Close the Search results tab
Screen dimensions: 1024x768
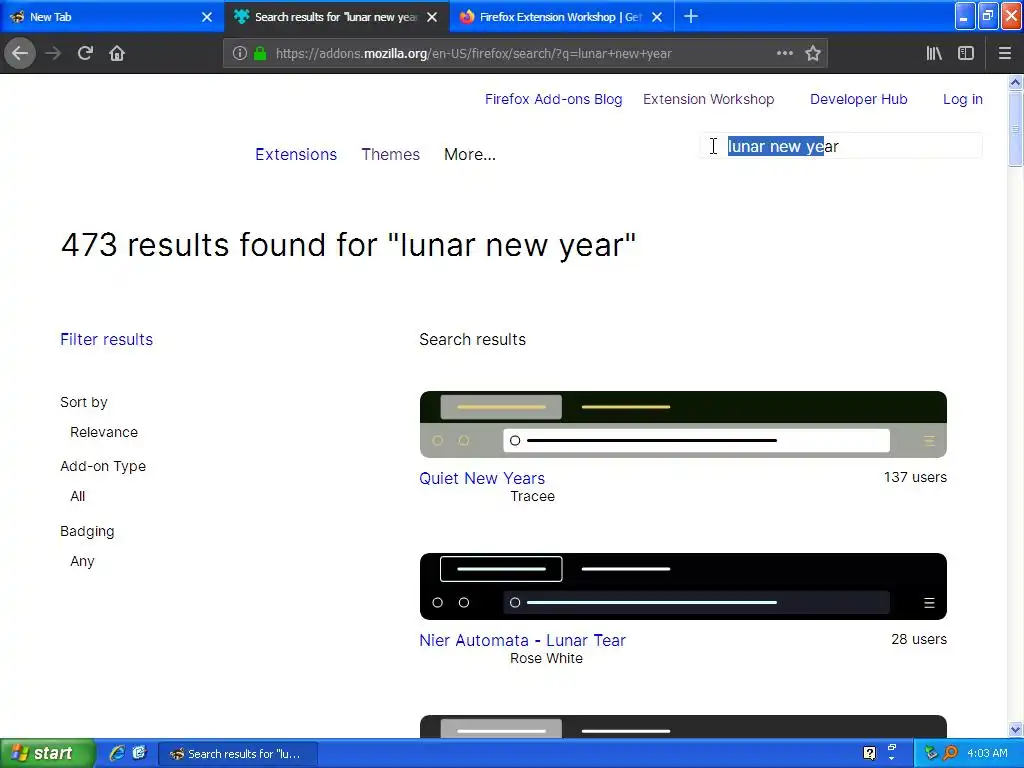[x=432, y=17]
